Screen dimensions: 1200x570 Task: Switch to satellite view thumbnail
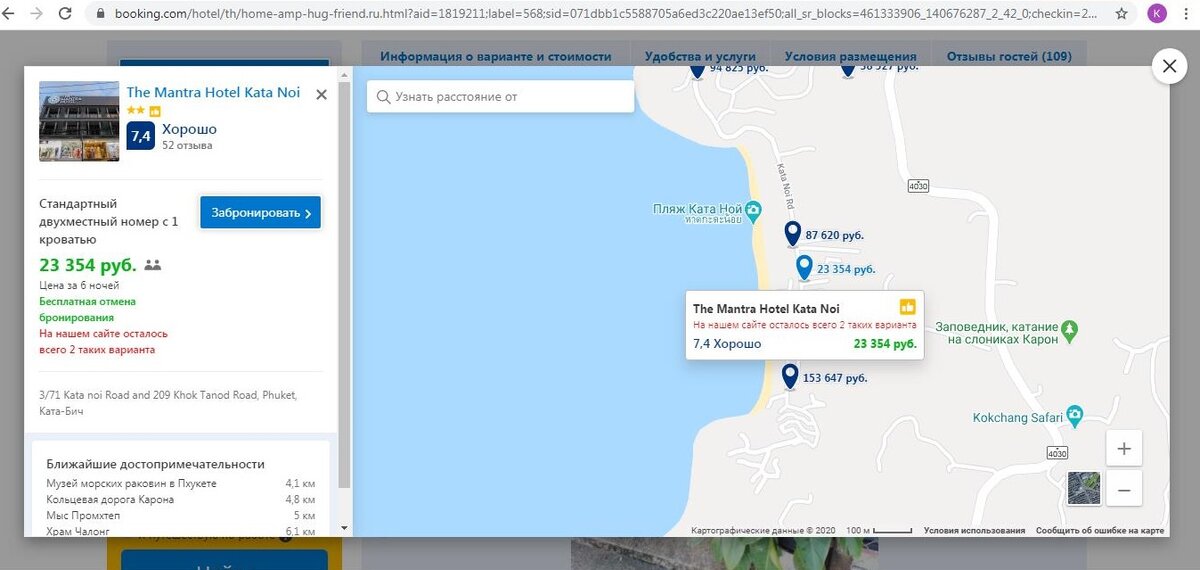point(1084,488)
